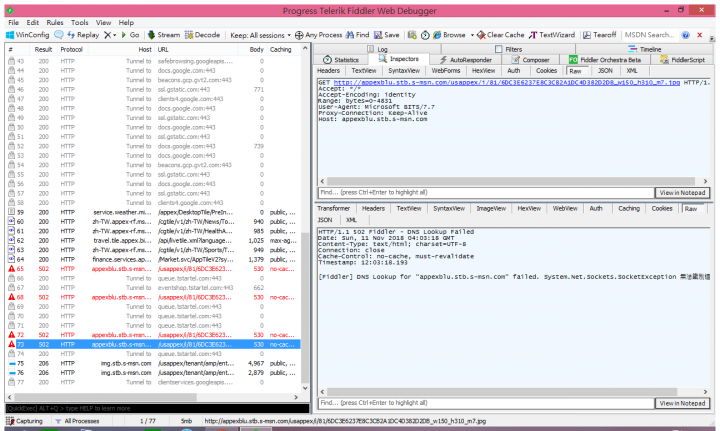
Task: Open the Edit menu
Action: 33,22
